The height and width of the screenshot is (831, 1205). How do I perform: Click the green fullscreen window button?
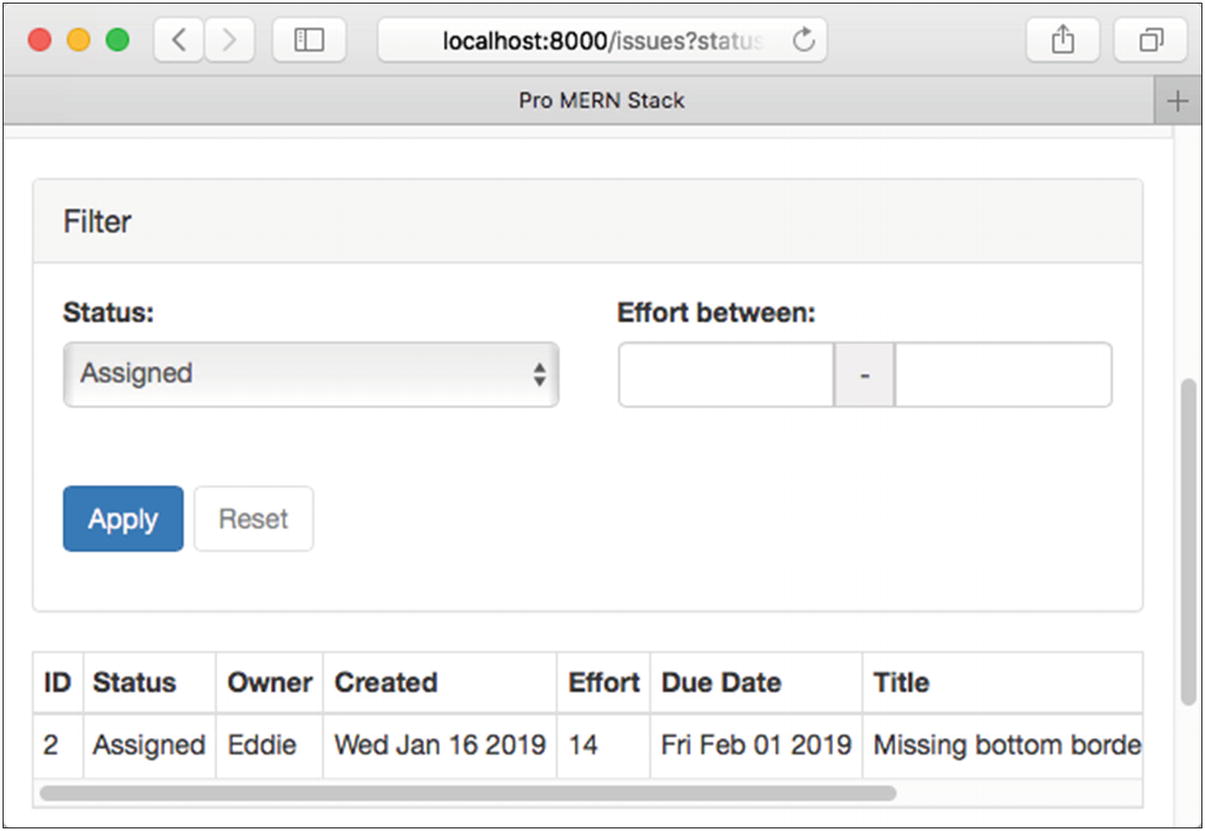tap(118, 40)
